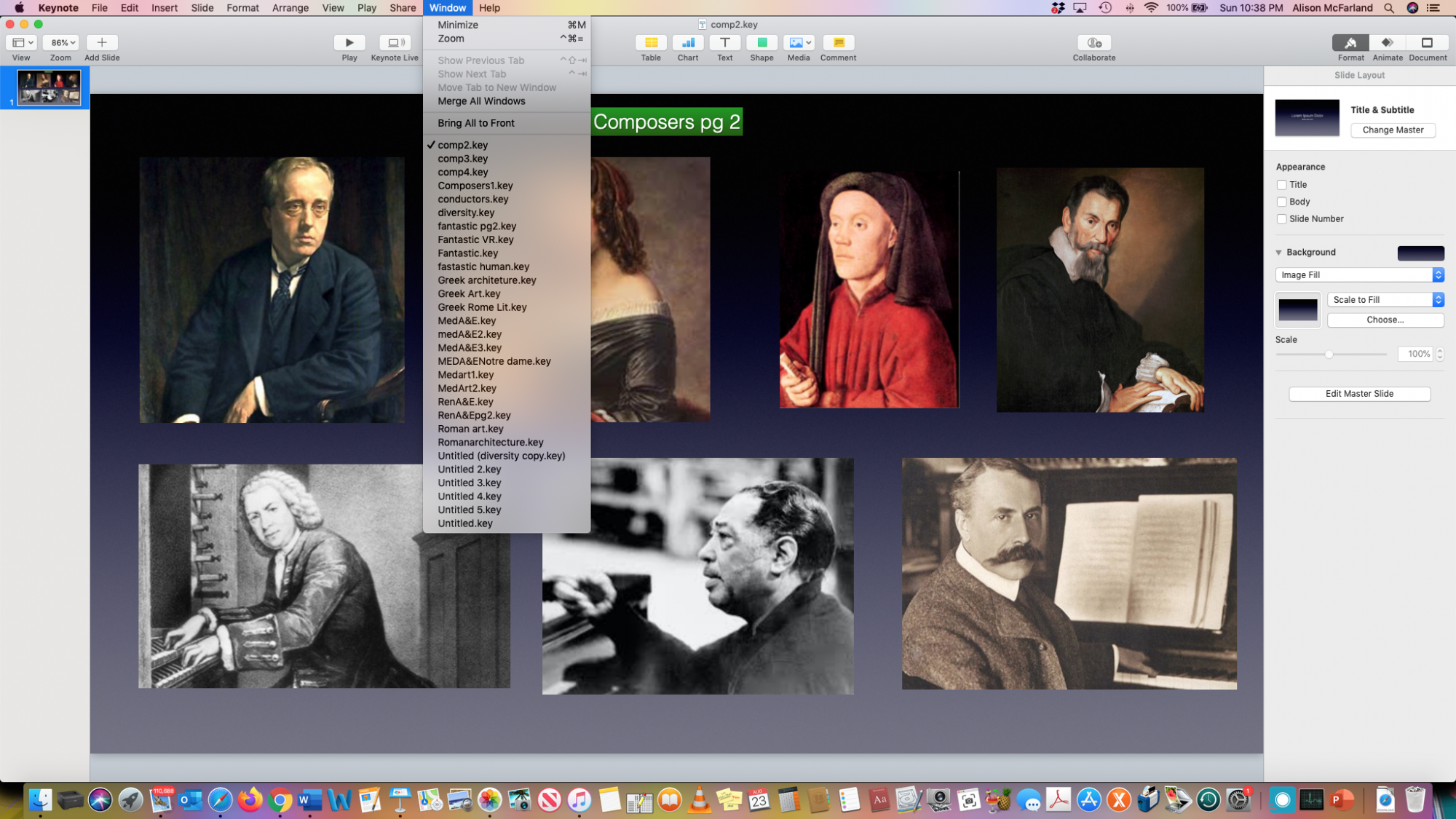Open the Keynote Dock icon
The height and width of the screenshot is (819, 1456).
tap(400, 800)
